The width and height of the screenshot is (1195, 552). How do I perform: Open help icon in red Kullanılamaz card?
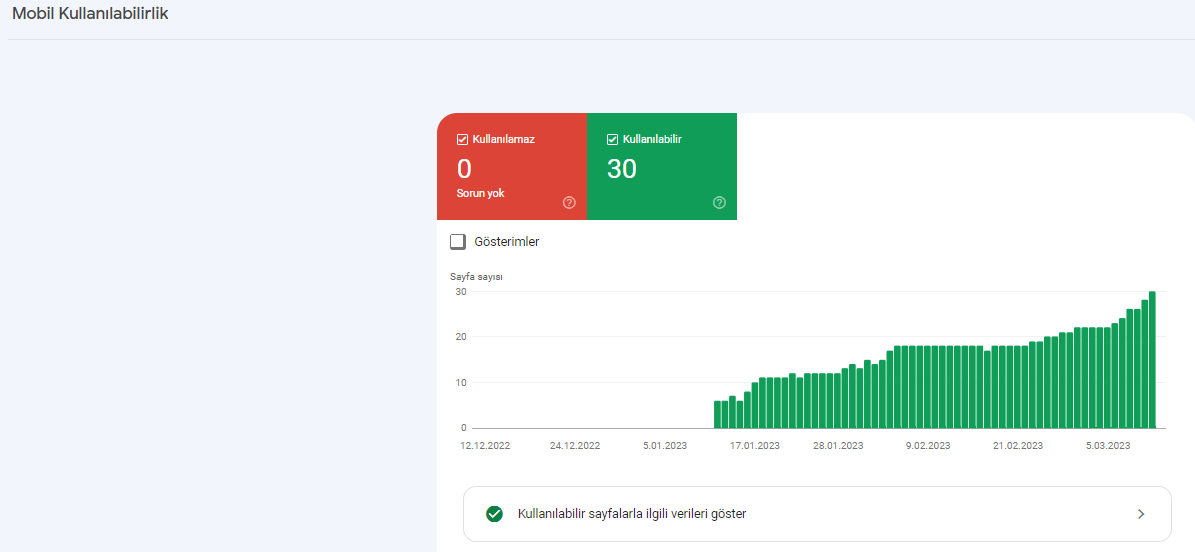tap(569, 203)
